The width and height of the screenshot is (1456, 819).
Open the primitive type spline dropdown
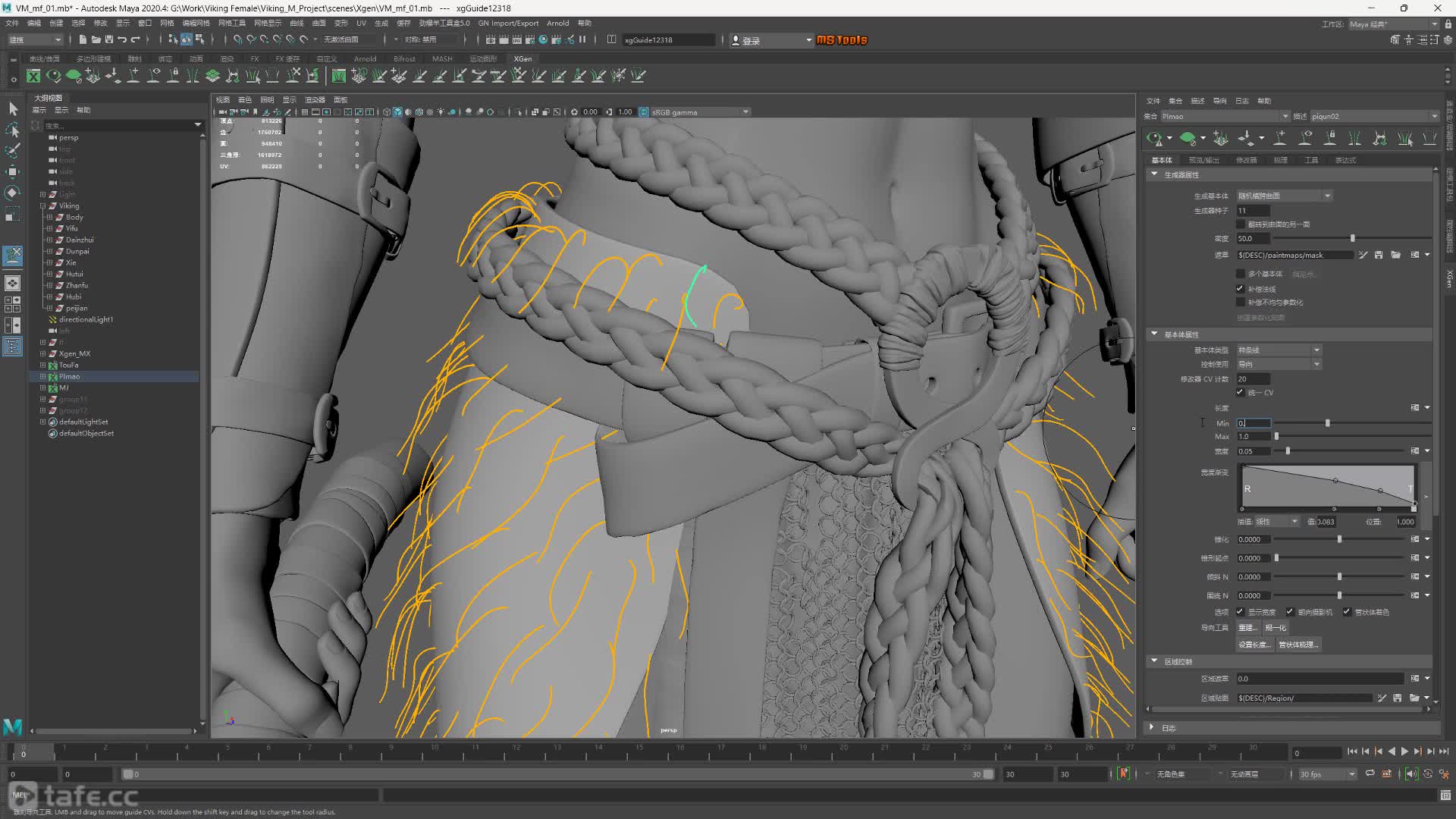pos(1279,350)
